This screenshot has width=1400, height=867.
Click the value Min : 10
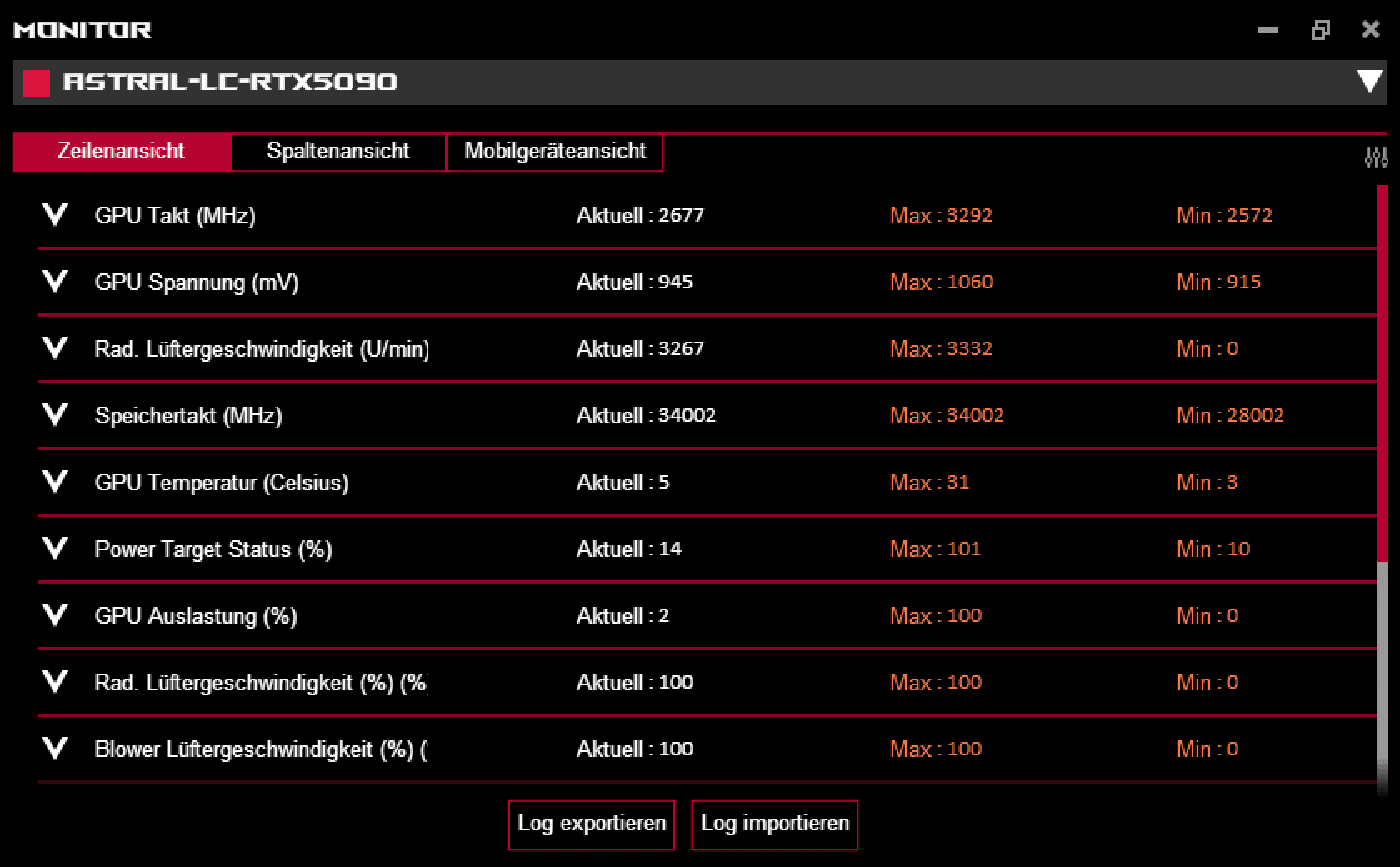click(1212, 549)
